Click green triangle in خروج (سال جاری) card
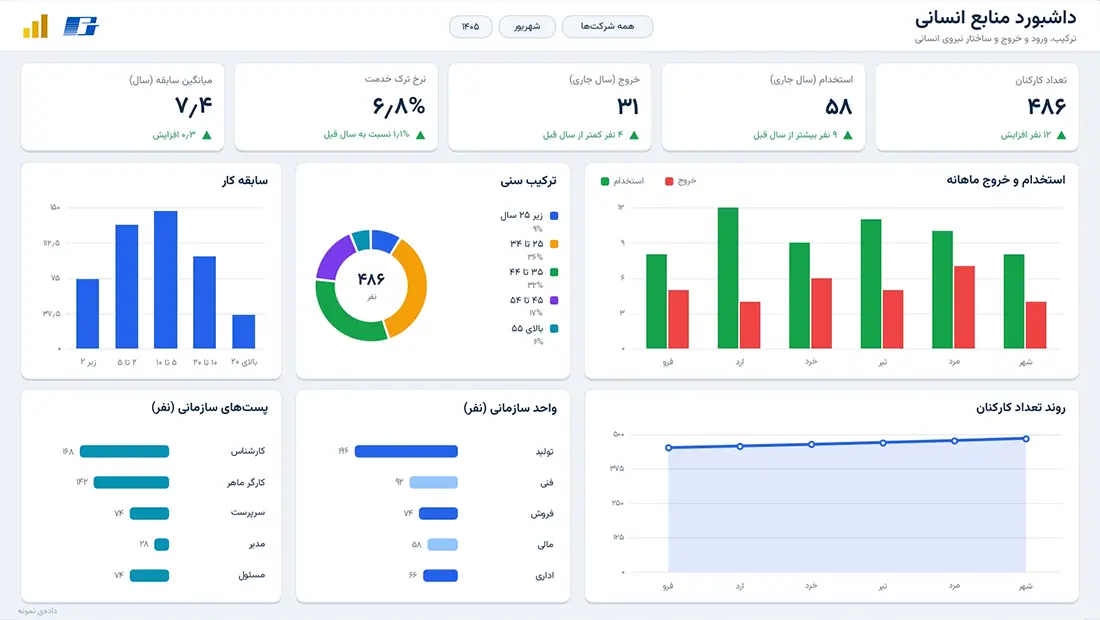The width and height of the screenshot is (1100, 620). [x=634, y=135]
